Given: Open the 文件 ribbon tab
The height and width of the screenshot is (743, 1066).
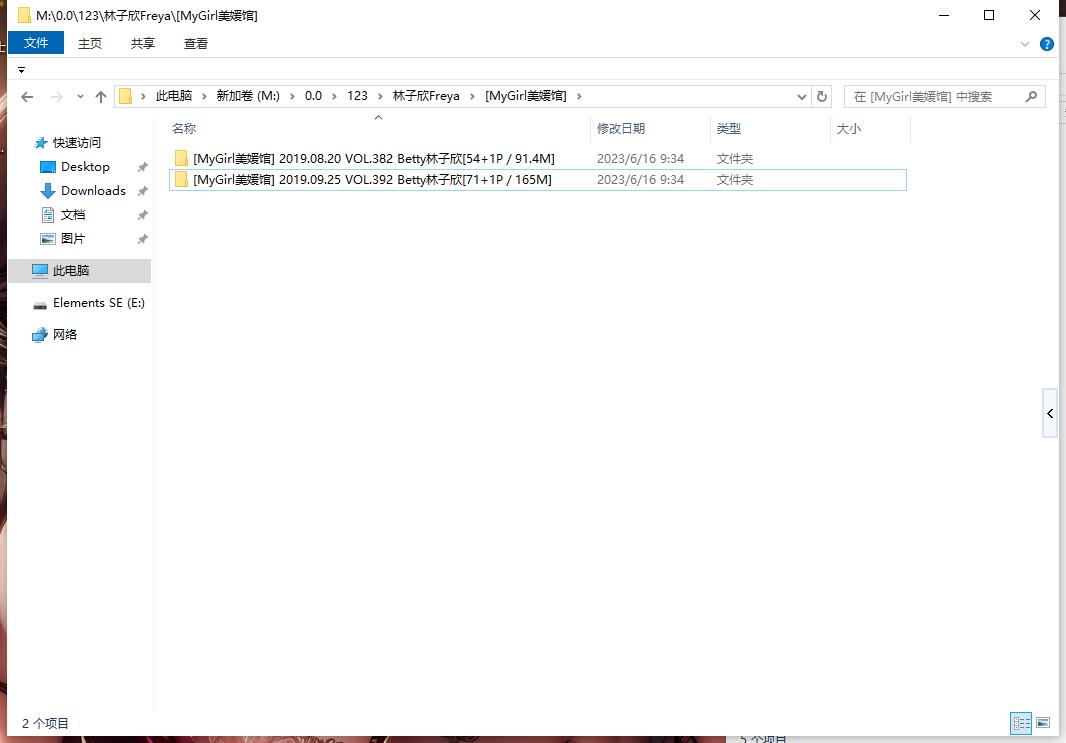Looking at the screenshot, I should click(36, 43).
